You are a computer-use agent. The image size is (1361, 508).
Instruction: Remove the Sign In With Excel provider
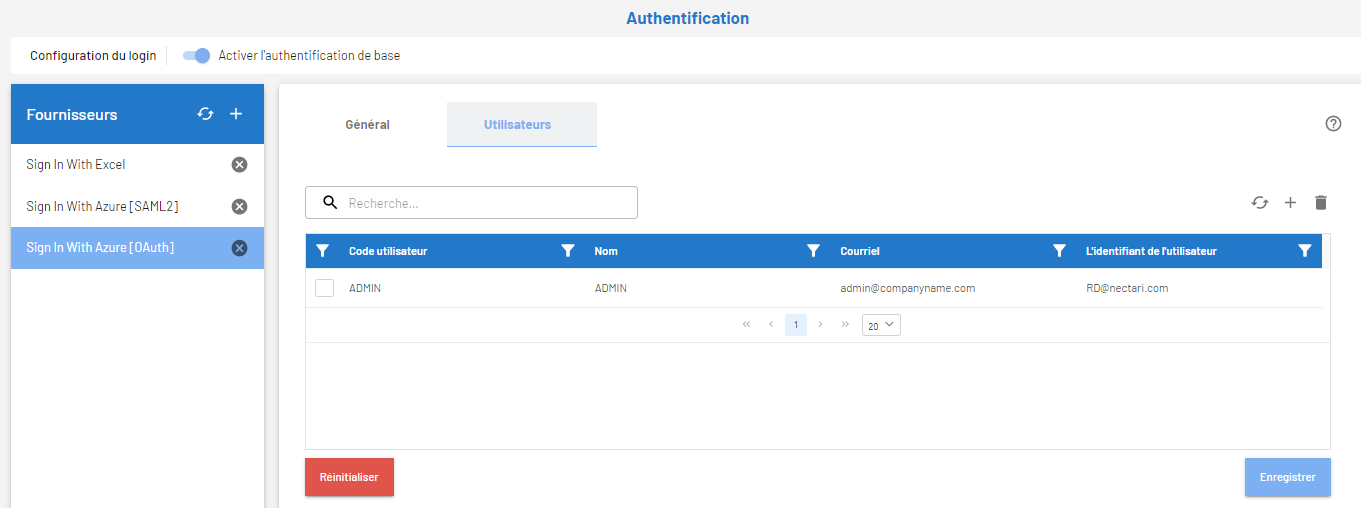tap(239, 165)
